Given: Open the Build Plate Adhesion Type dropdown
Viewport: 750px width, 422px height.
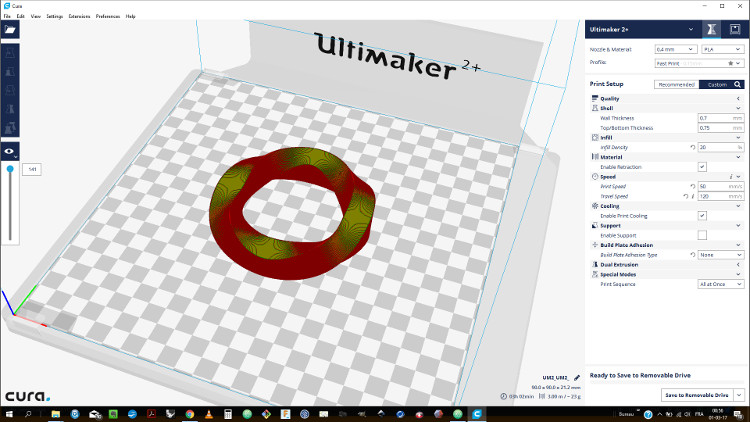Looking at the screenshot, I should pyautogui.click(x=721, y=255).
